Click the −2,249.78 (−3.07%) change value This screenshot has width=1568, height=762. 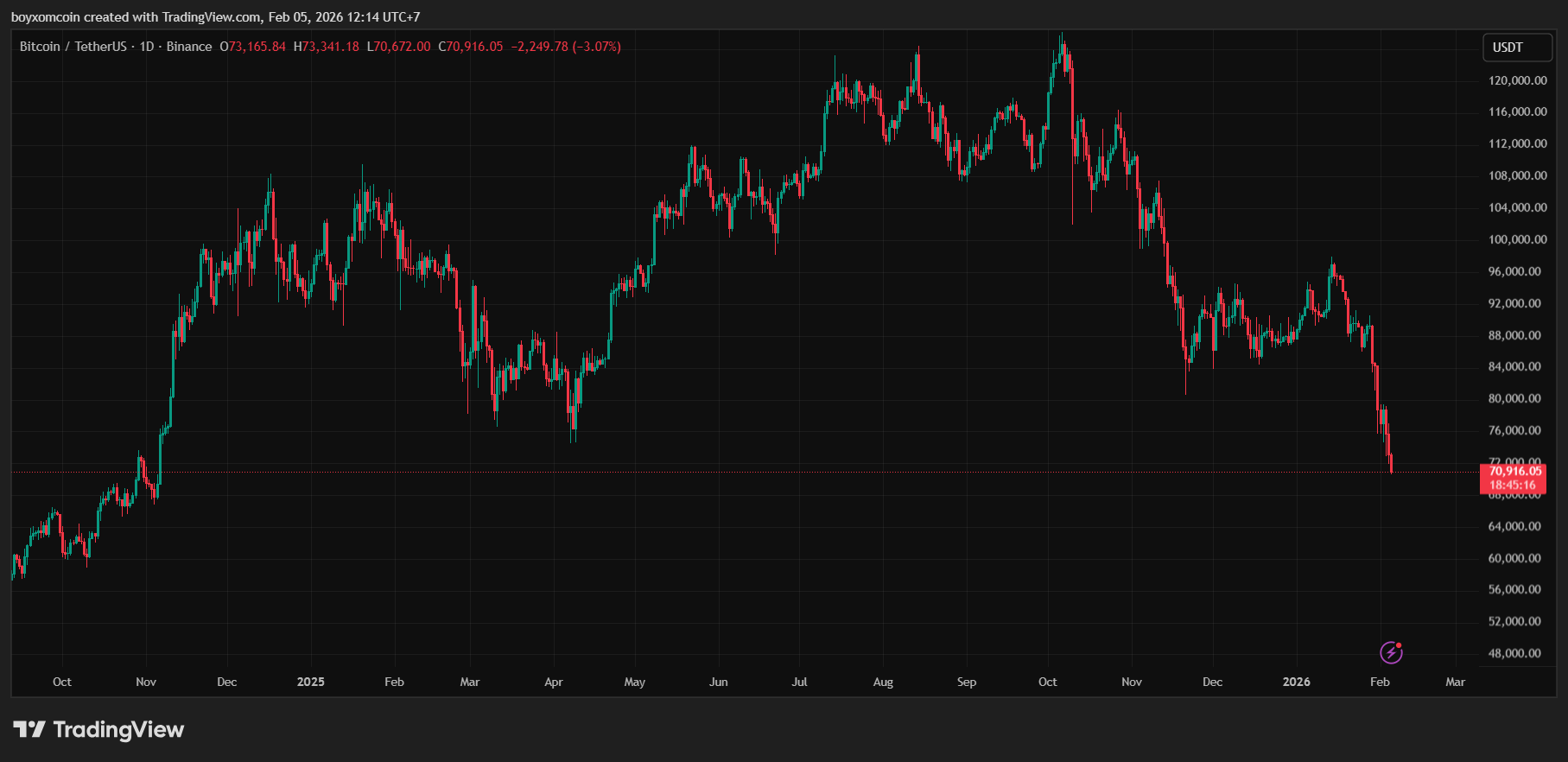pyautogui.click(x=565, y=47)
